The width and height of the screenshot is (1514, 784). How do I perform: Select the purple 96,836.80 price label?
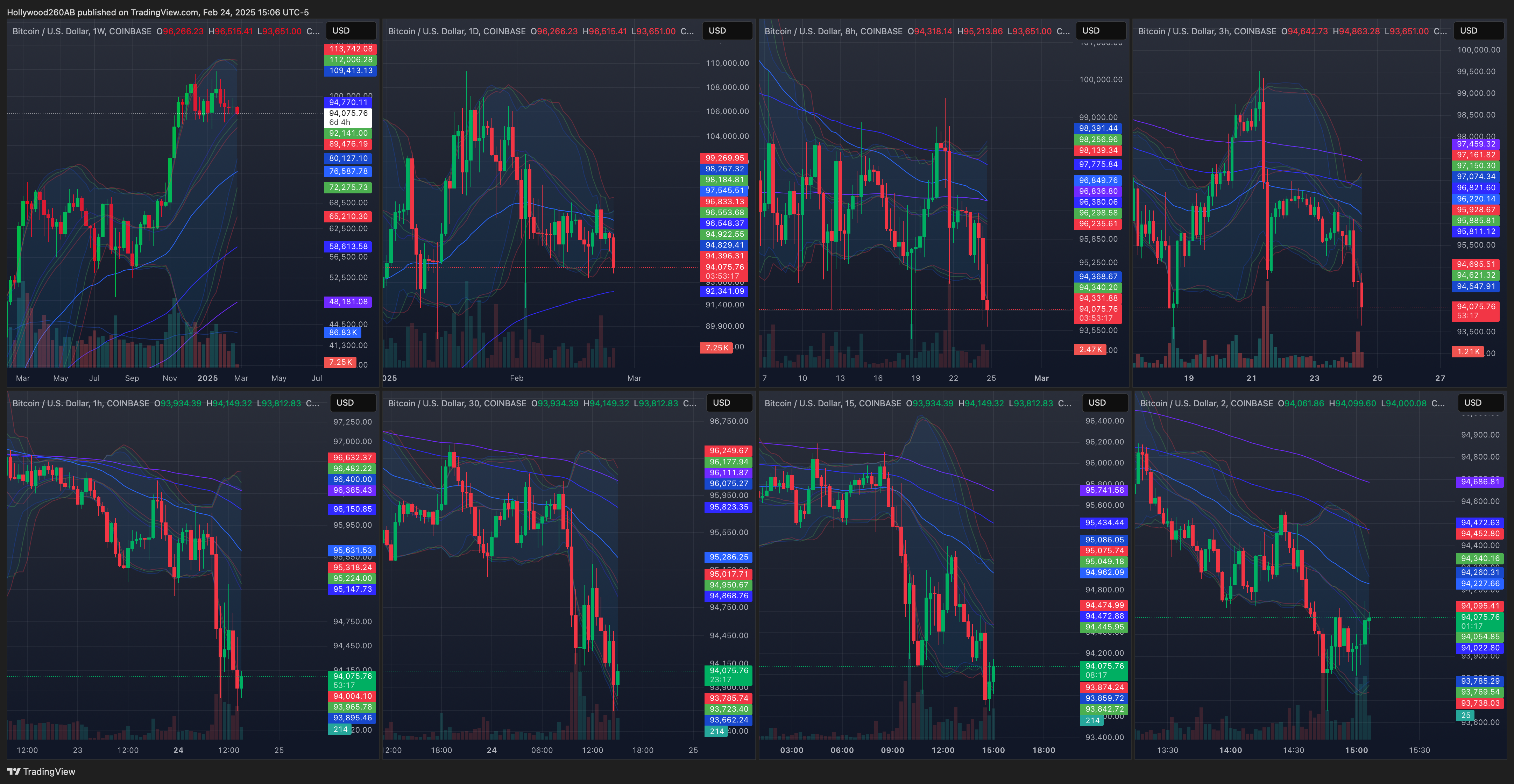tap(1098, 191)
